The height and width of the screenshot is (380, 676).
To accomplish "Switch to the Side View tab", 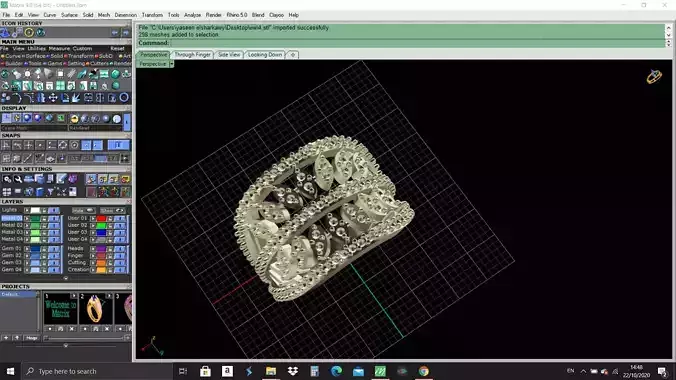I will click(x=229, y=55).
